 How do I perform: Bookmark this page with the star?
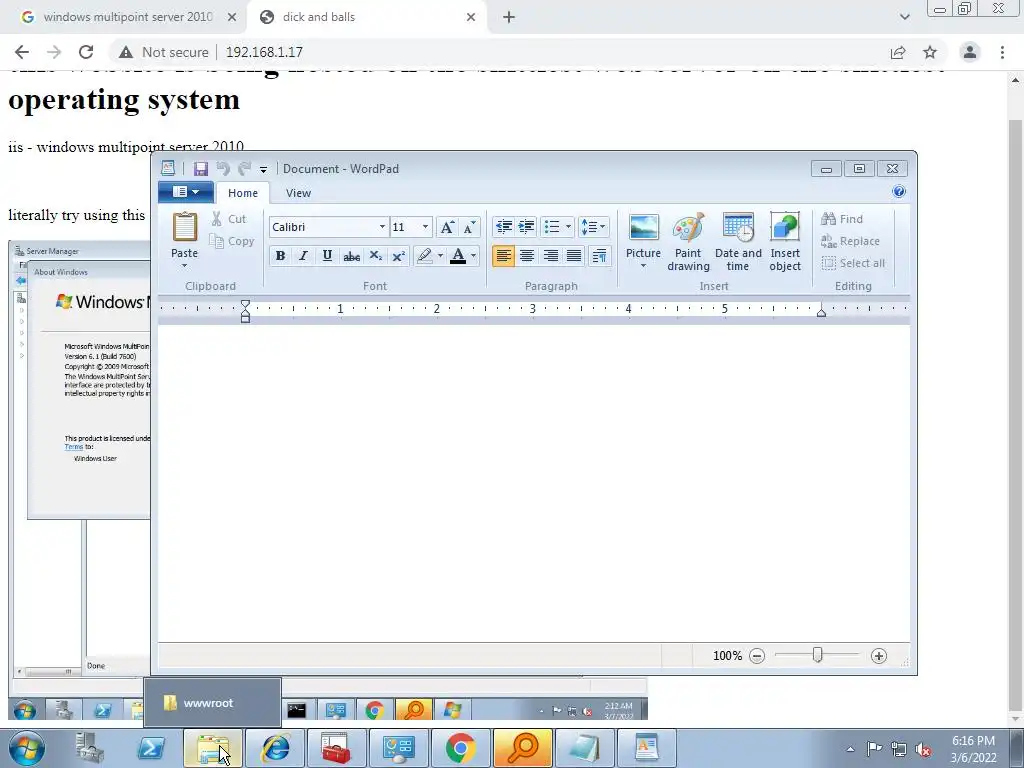[930, 52]
